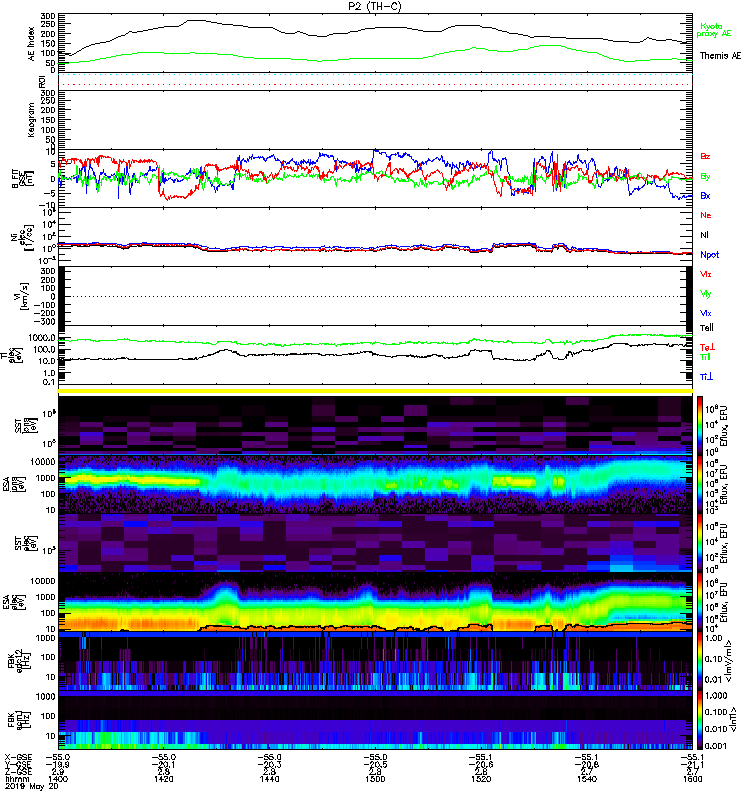
Task: Click the plot title P2 (TH-C)
Action: coord(375,6)
